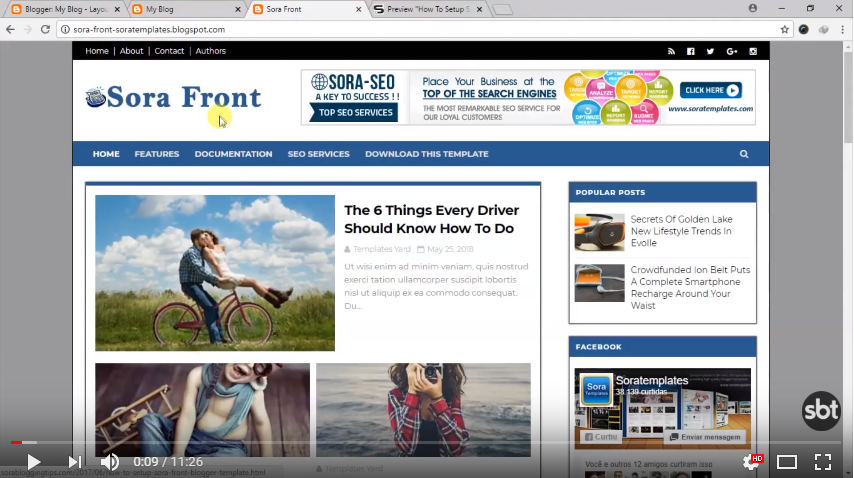
Task: Open the Twitter icon in top bar
Action: pos(710,51)
